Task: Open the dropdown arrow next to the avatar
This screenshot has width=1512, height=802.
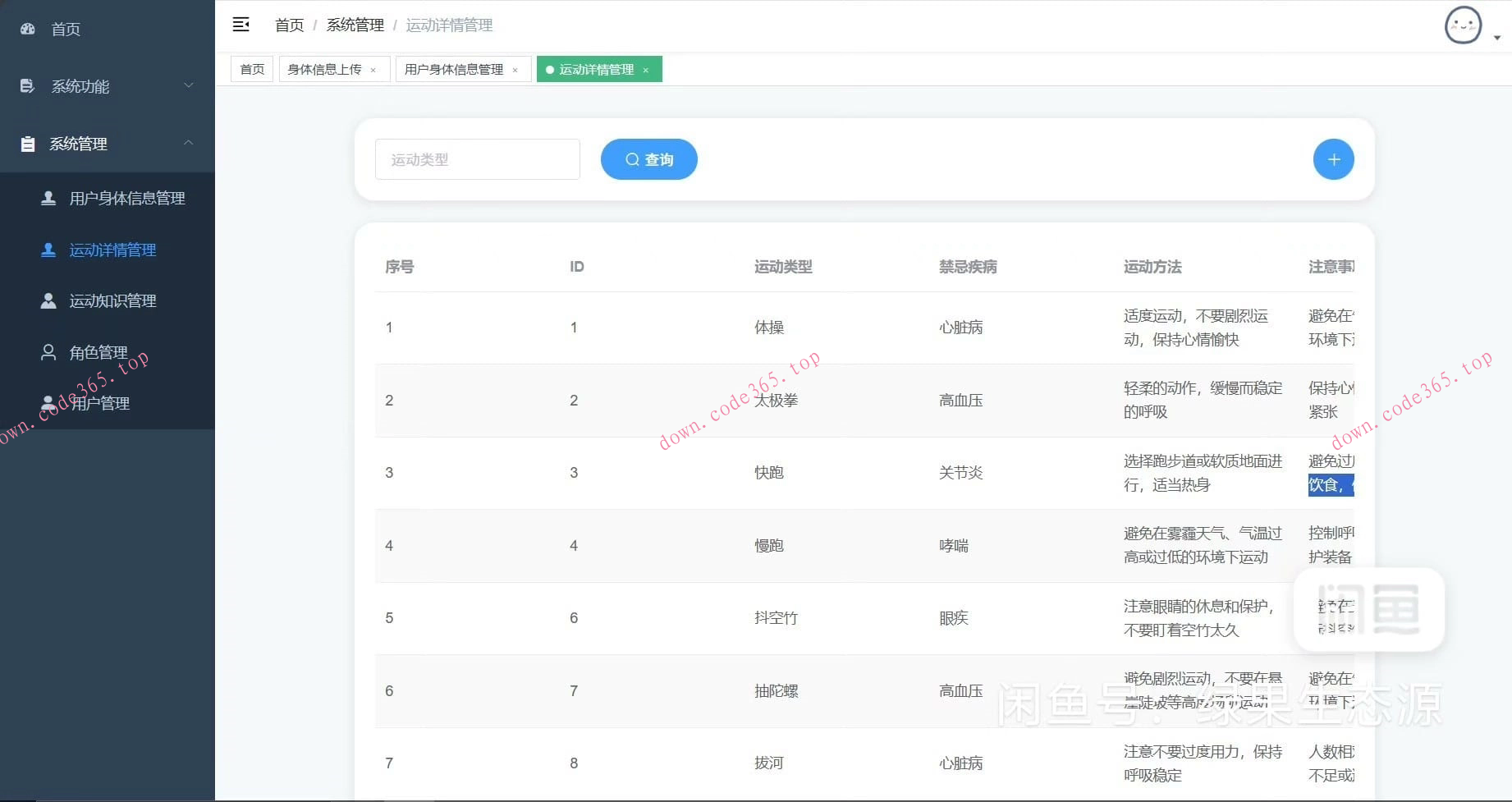Action: tap(1496, 38)
